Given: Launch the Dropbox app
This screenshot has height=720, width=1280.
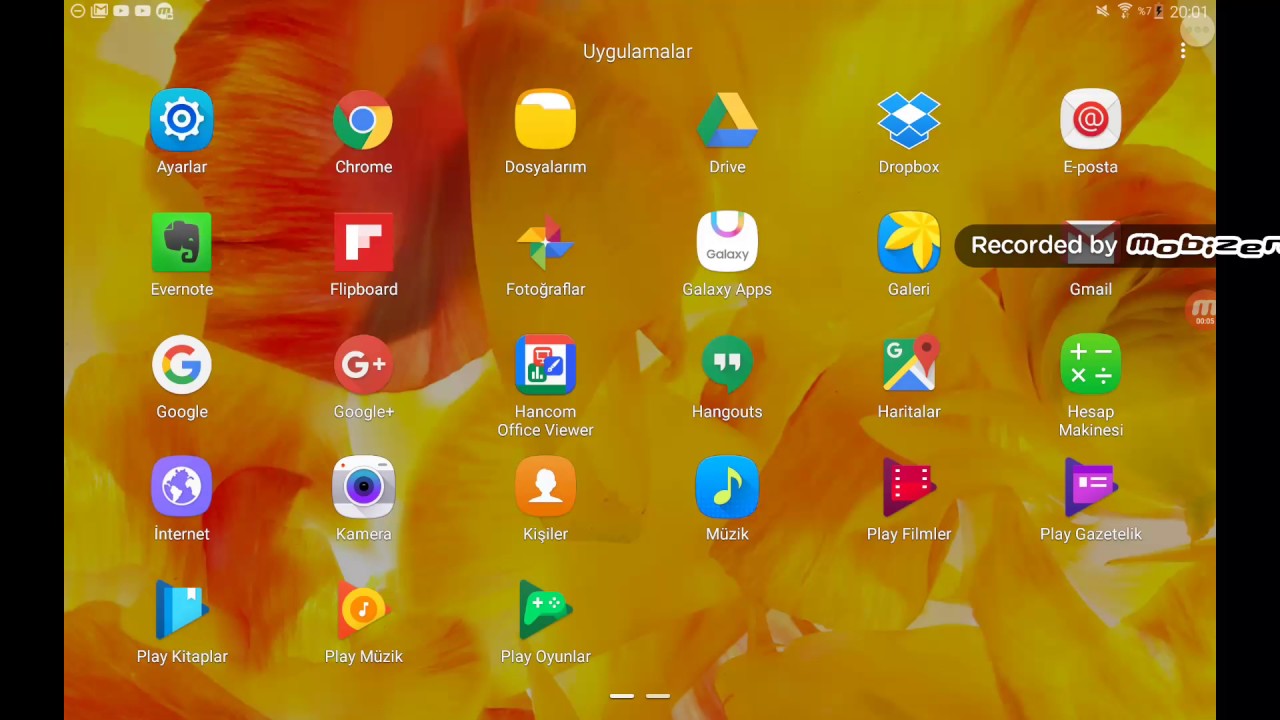Looking at the screenshot, I should 909,120.
